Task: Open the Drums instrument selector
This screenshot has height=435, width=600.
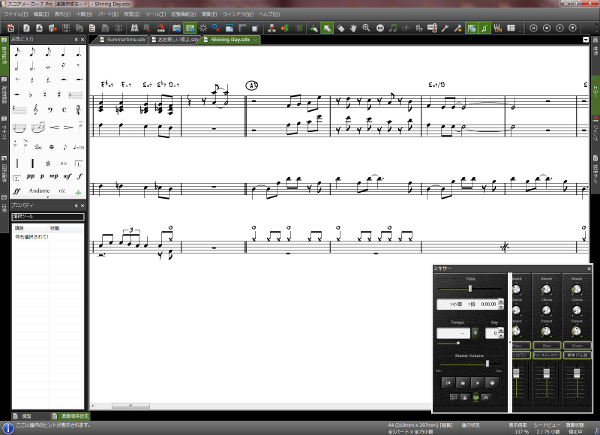Action: pos(577,355)
